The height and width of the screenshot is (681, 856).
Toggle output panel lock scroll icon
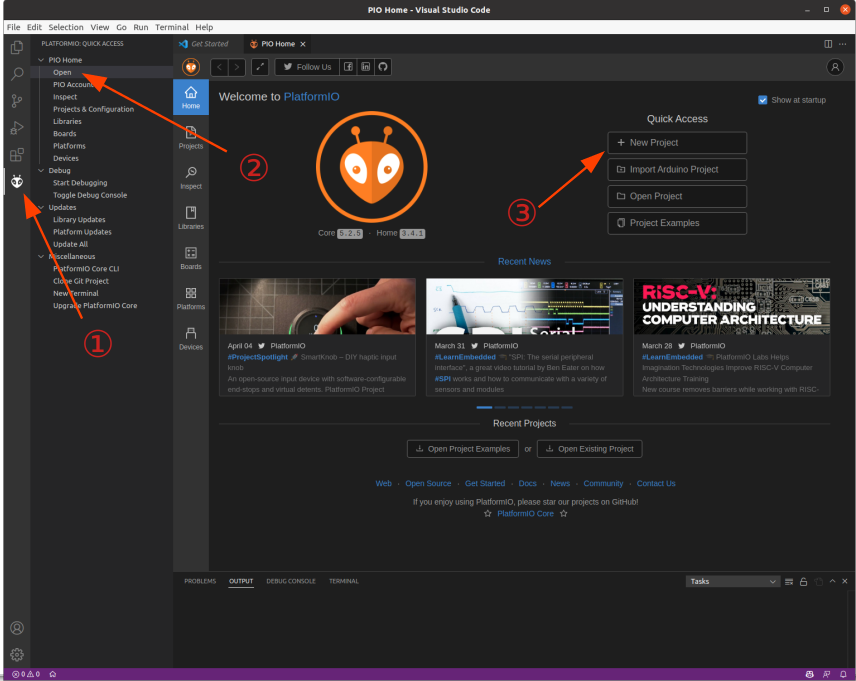(803, 582)
